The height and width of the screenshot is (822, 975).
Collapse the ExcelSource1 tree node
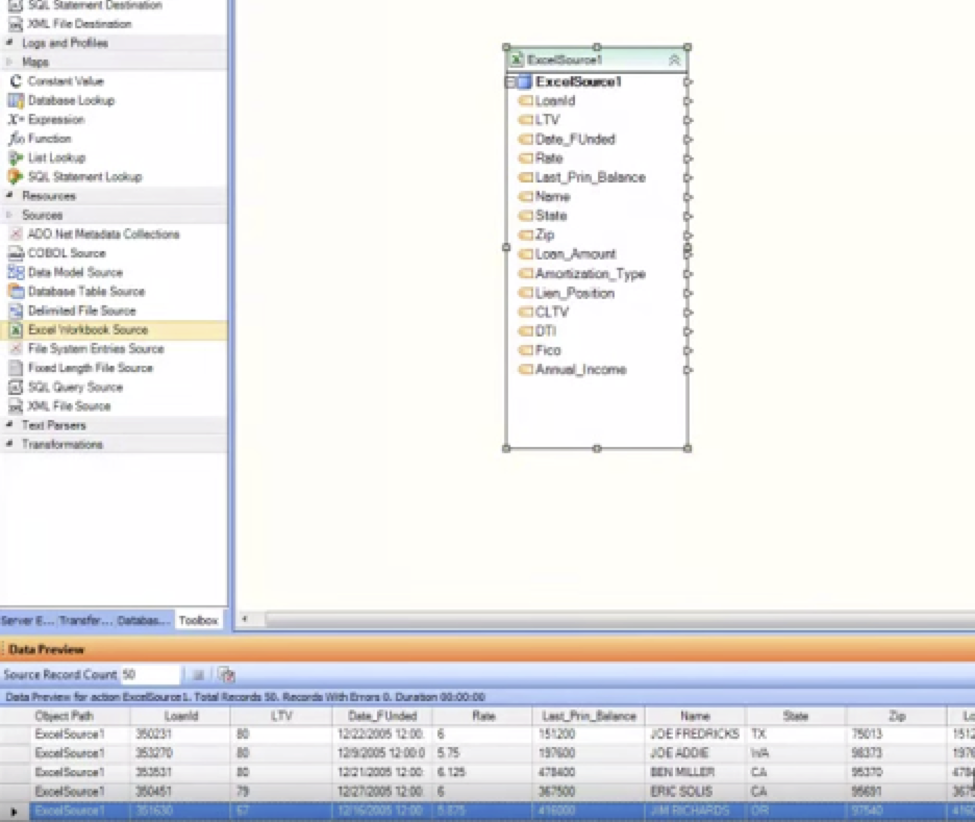click(511, 82)
